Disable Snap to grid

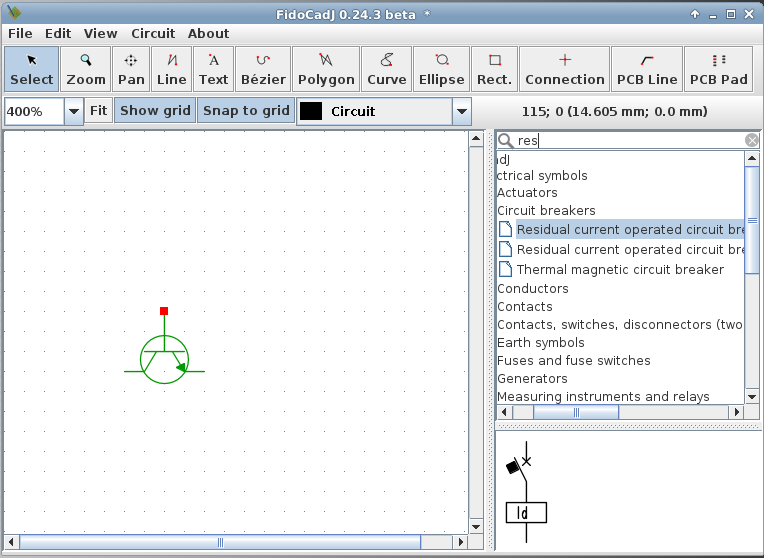click(x=246, y=111)
